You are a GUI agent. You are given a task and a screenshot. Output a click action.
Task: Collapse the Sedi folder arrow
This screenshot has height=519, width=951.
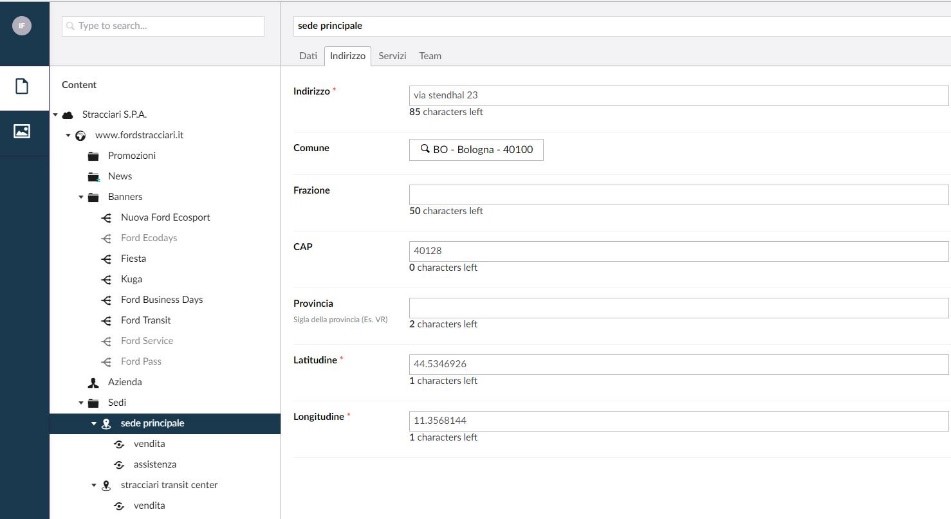point(81,403)
